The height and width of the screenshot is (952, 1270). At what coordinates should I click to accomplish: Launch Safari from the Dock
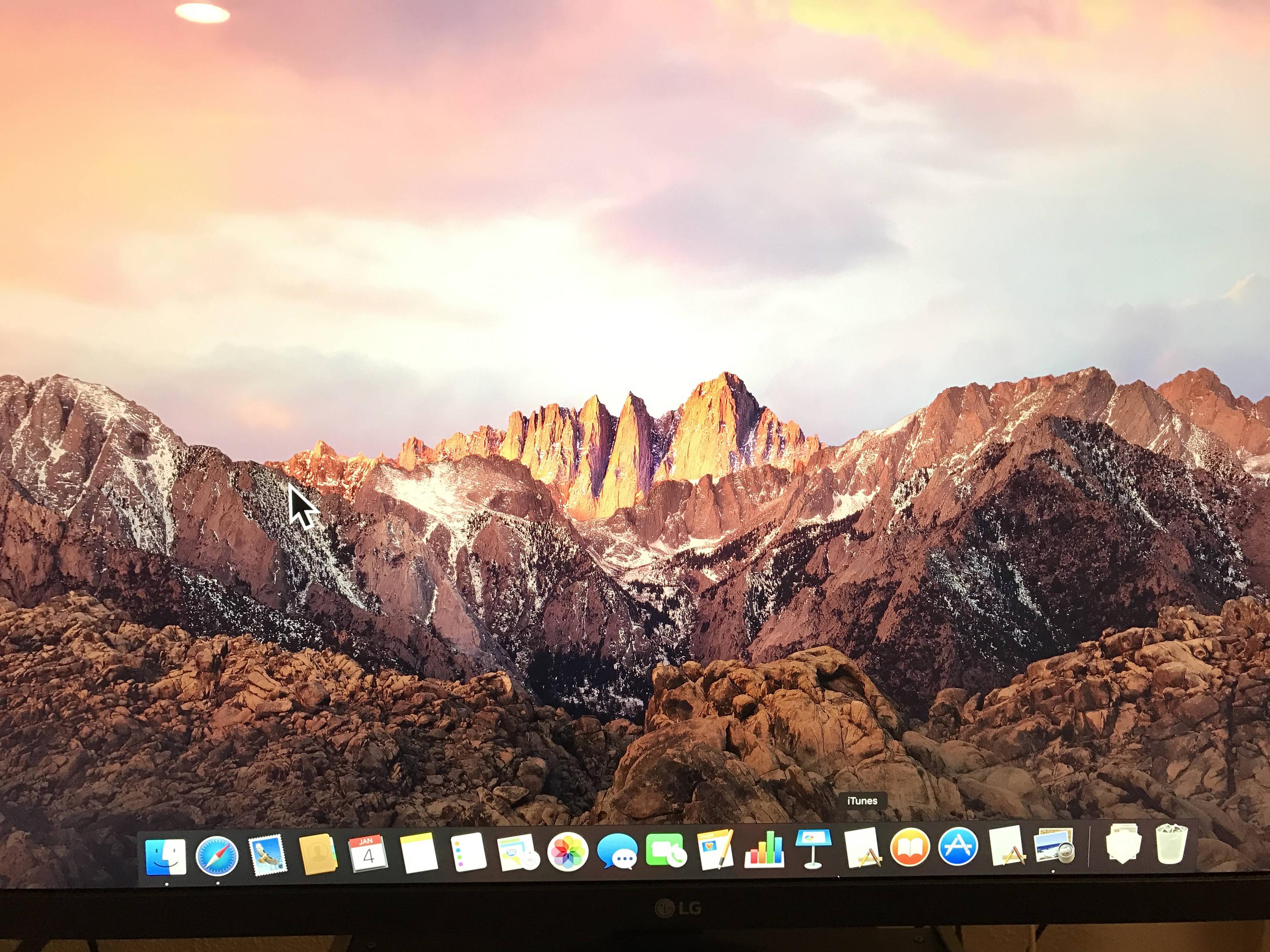217,856
